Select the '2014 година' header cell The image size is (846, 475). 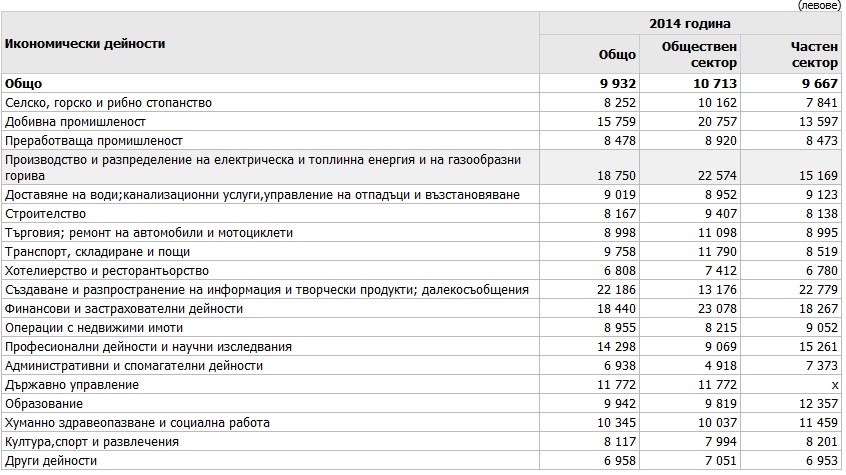690,24
